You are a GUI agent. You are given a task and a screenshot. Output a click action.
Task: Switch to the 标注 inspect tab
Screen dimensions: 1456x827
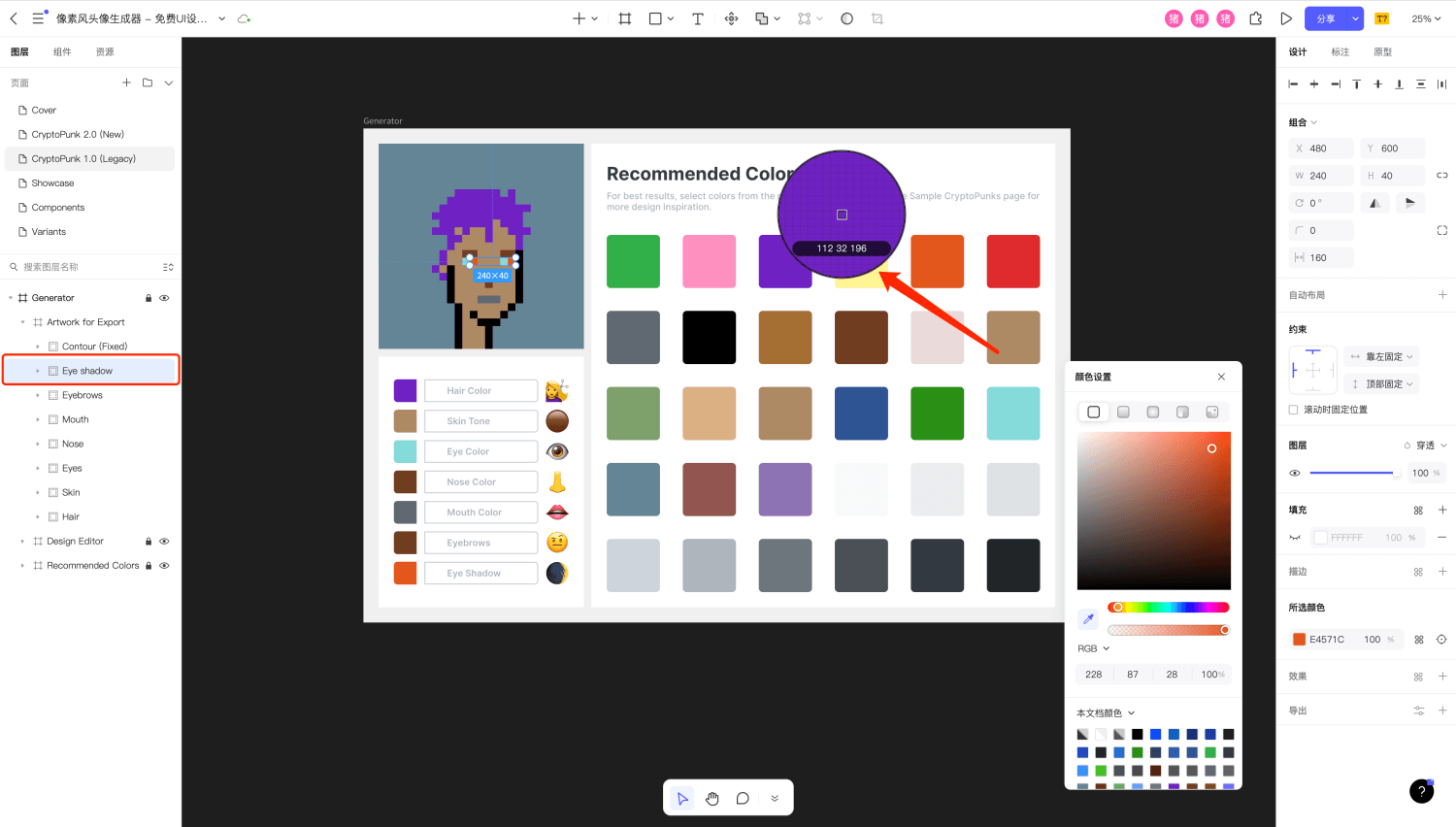click(x=1340, y=51)
